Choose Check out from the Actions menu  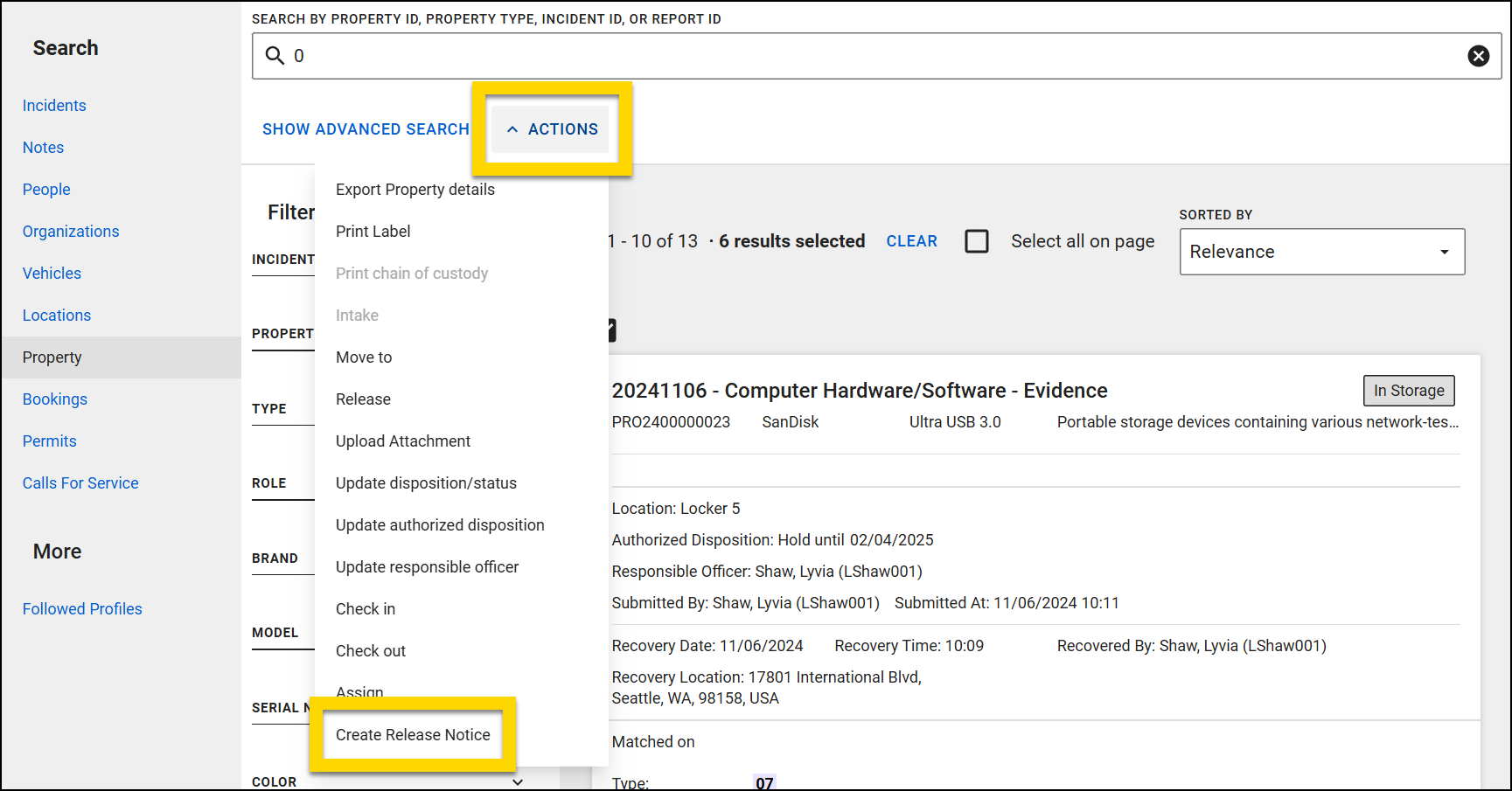click(x=370, y=650)
